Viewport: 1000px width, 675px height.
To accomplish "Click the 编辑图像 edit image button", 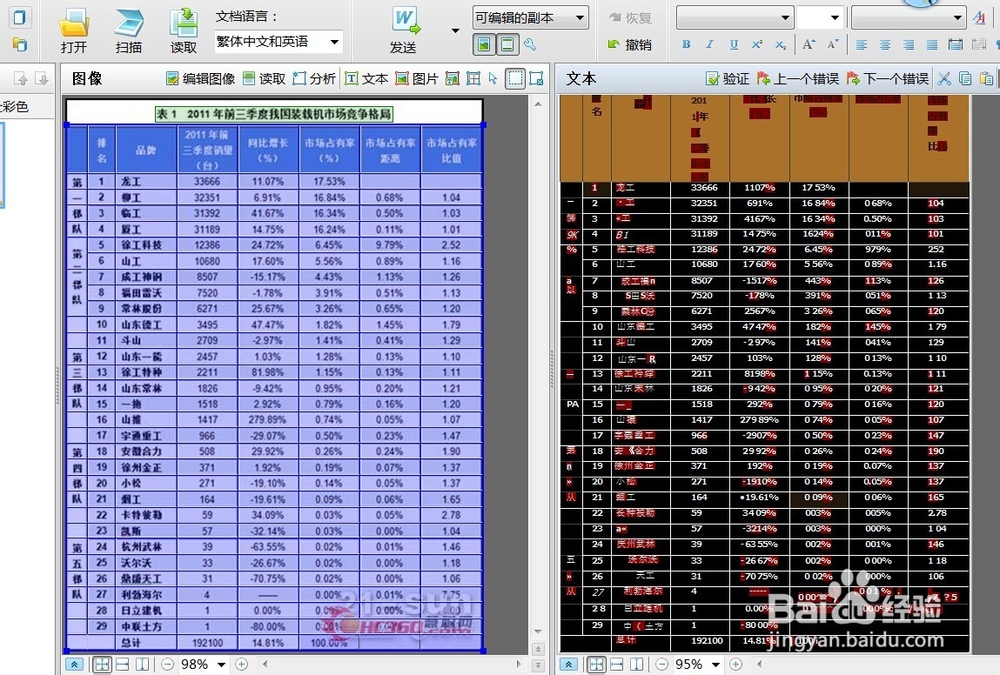I will [x=200, y=78].
